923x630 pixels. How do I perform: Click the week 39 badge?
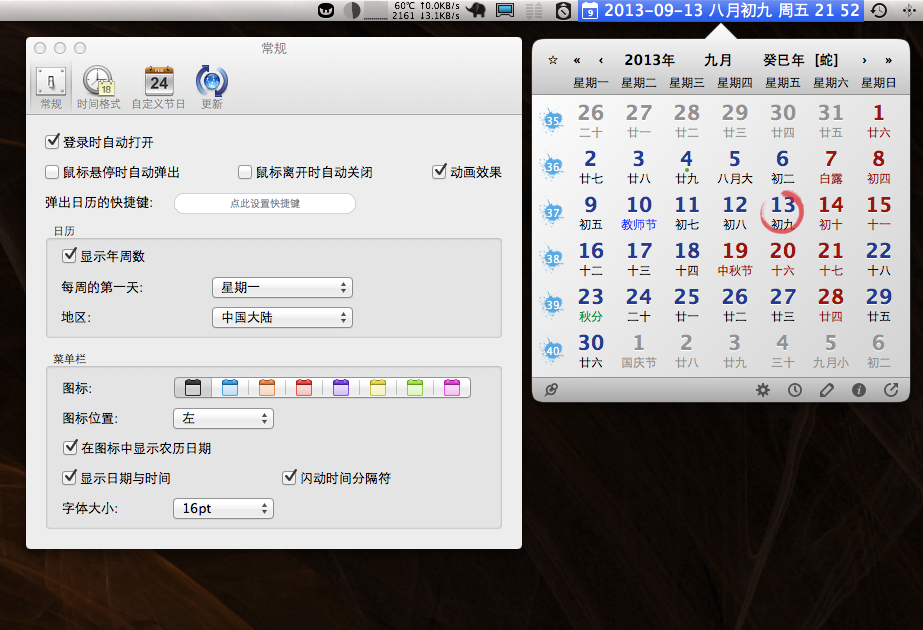[x=552, y=304]
